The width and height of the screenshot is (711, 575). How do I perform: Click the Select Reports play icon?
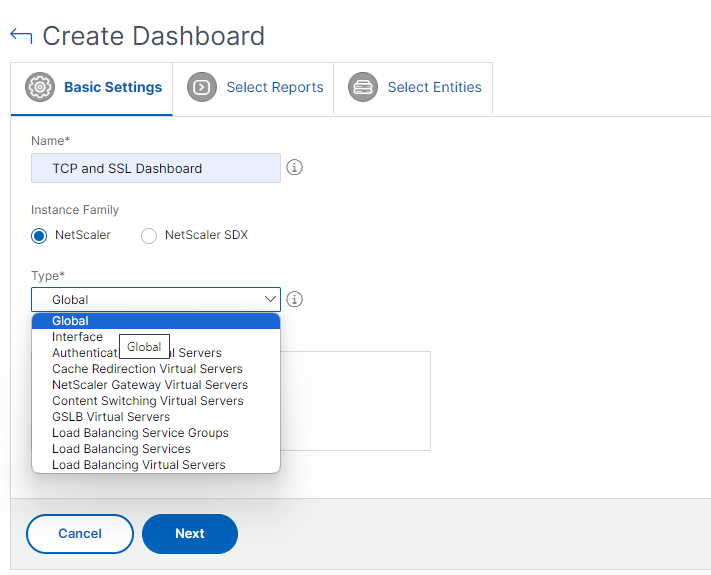202,87
